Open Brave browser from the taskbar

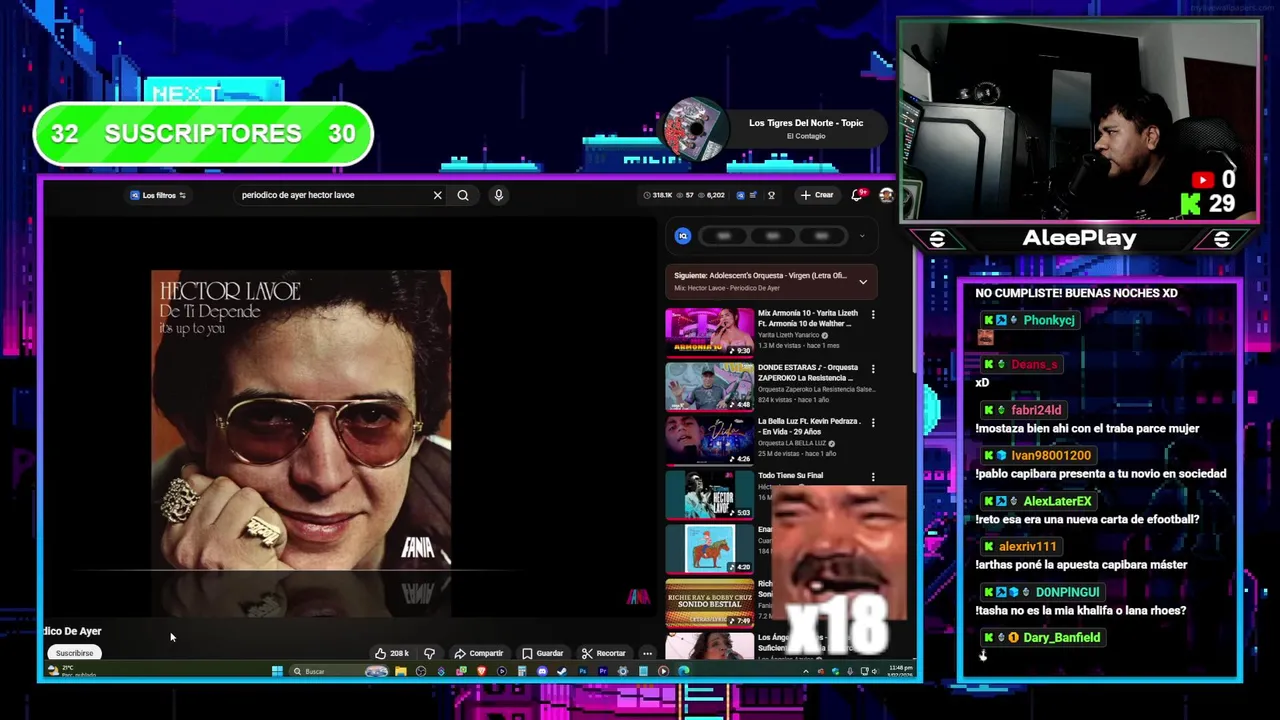pyautogui.click(x=481, y=671)
